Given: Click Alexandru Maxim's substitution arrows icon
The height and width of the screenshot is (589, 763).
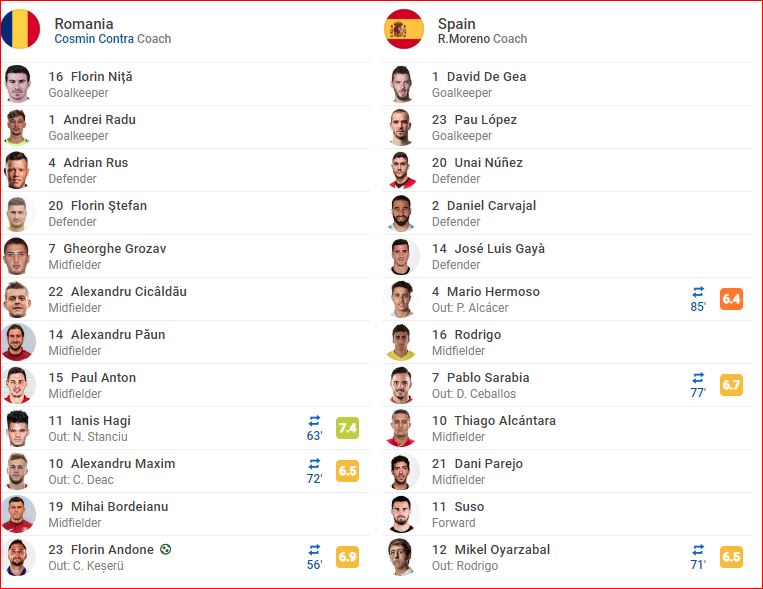Looking at the screenshot, I should click(315, 464).
